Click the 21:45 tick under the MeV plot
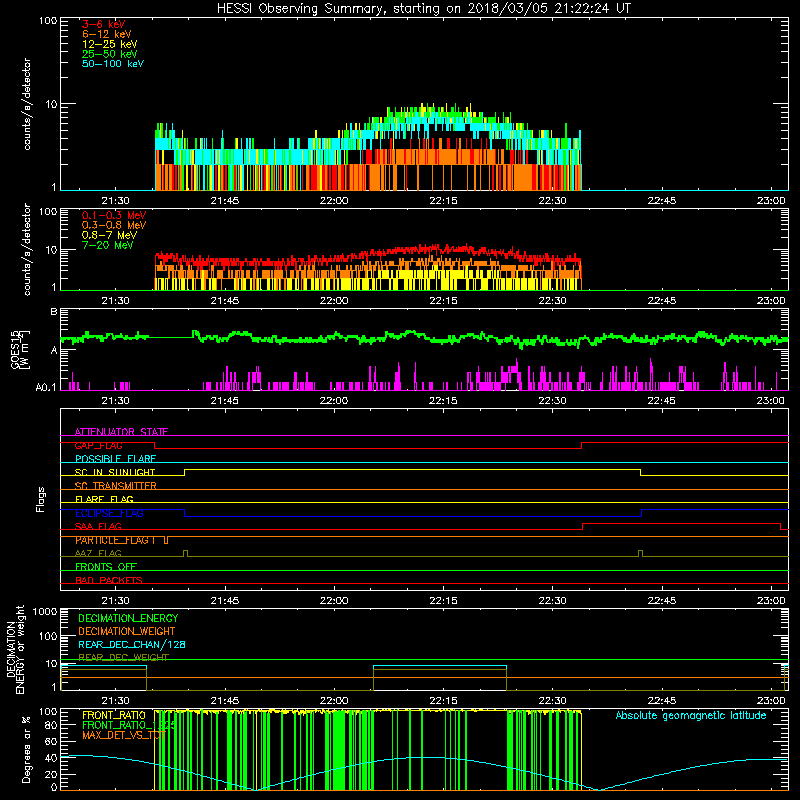Viewport: 800px width, 800px height. 225,301
